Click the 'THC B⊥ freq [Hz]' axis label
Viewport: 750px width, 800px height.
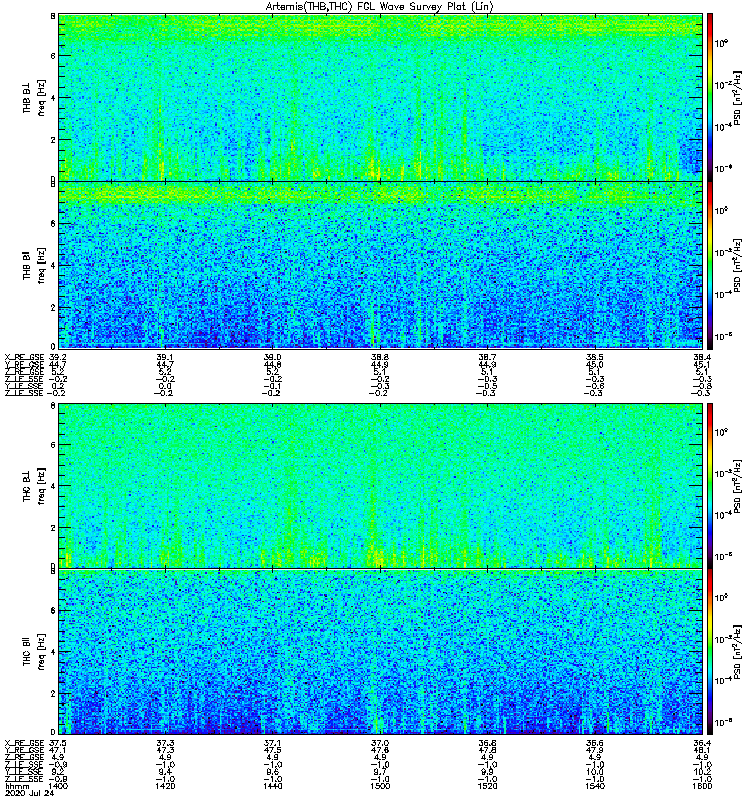click(x=34, y=485)
